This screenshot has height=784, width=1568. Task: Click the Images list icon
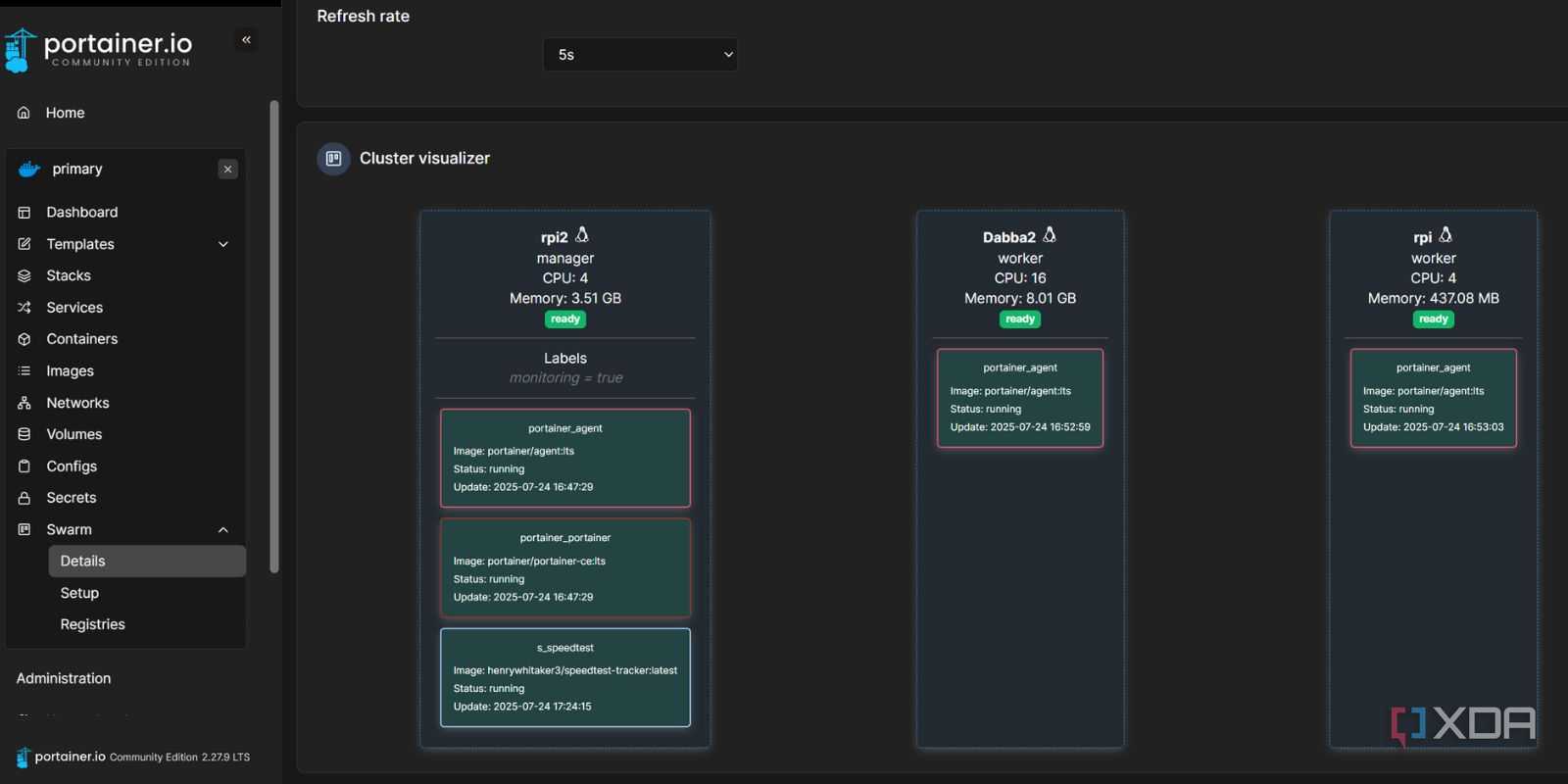[24, 370]
